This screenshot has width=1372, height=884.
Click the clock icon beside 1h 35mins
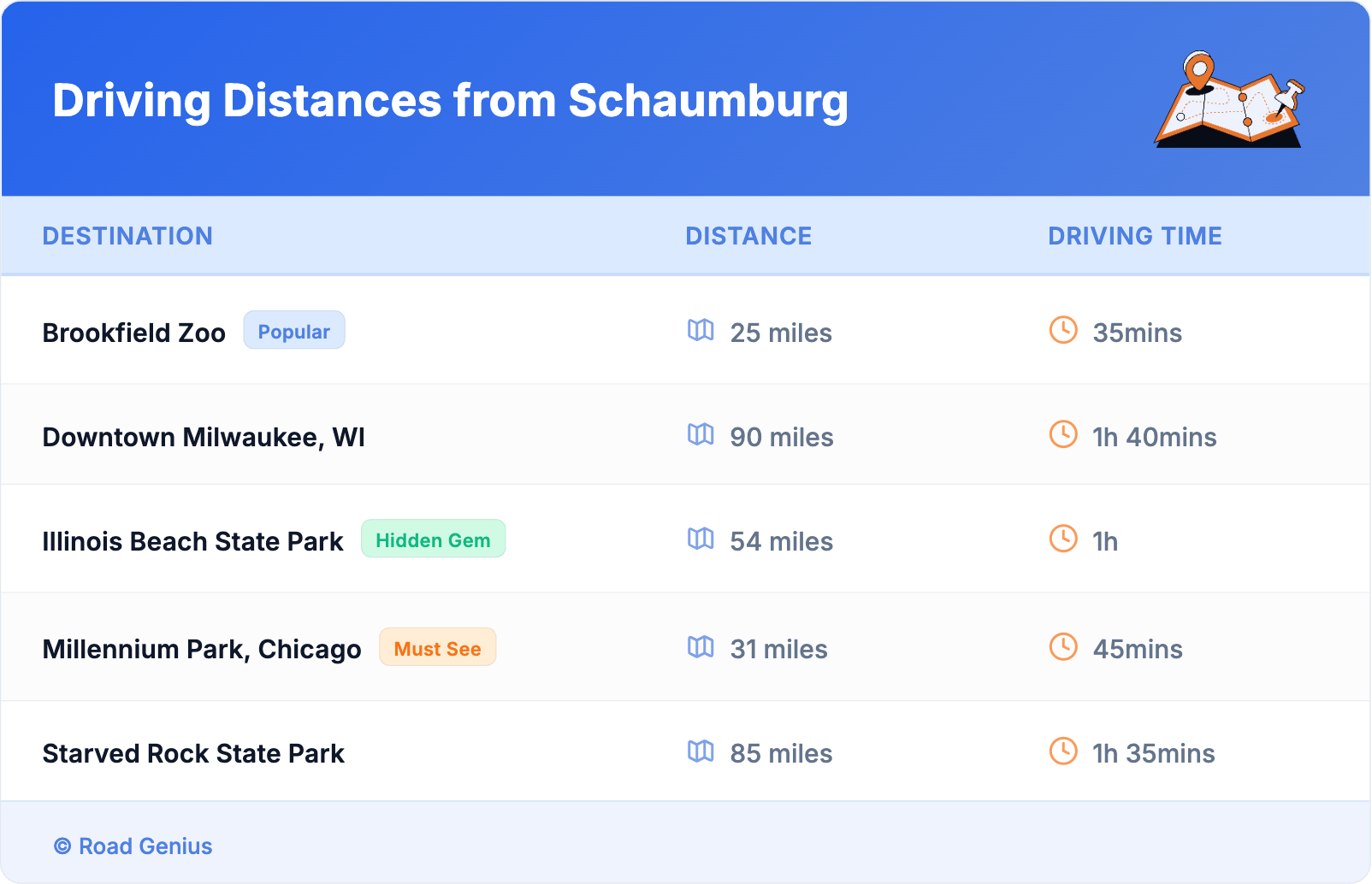tap(1063, 751)
